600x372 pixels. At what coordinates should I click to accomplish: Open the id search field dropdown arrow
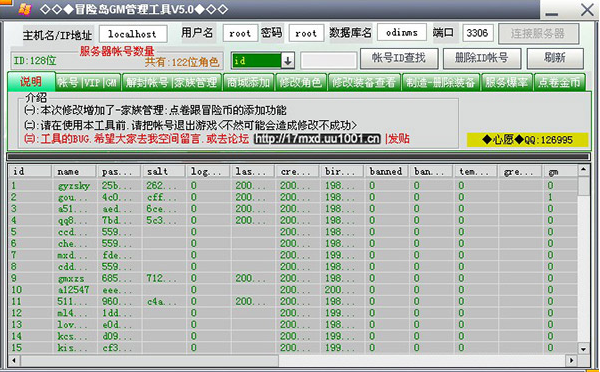(288, 60)
